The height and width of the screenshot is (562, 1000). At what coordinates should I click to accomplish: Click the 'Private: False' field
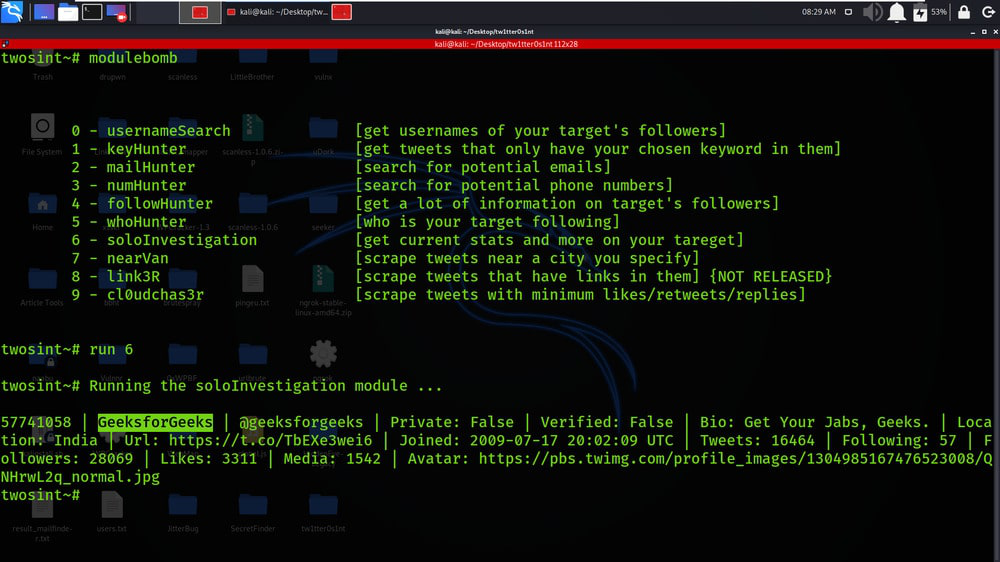tap(452, 422)
